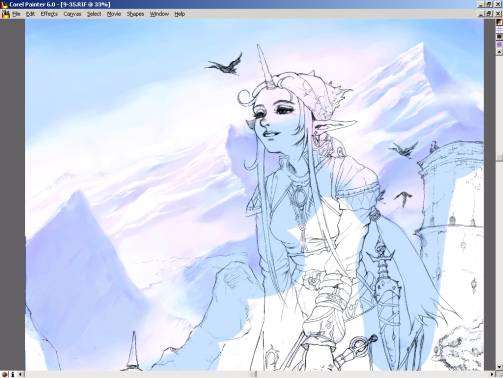Open the File menu
Image resolution: width=503 pixels, height=378 pixels.
[16, 14]
